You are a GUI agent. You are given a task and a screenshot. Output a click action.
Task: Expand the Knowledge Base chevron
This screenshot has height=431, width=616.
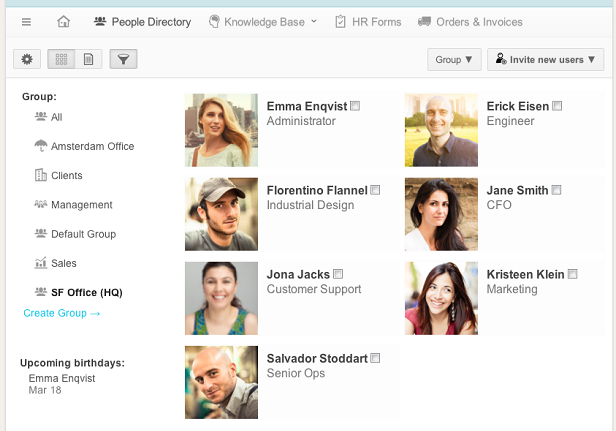314,21
